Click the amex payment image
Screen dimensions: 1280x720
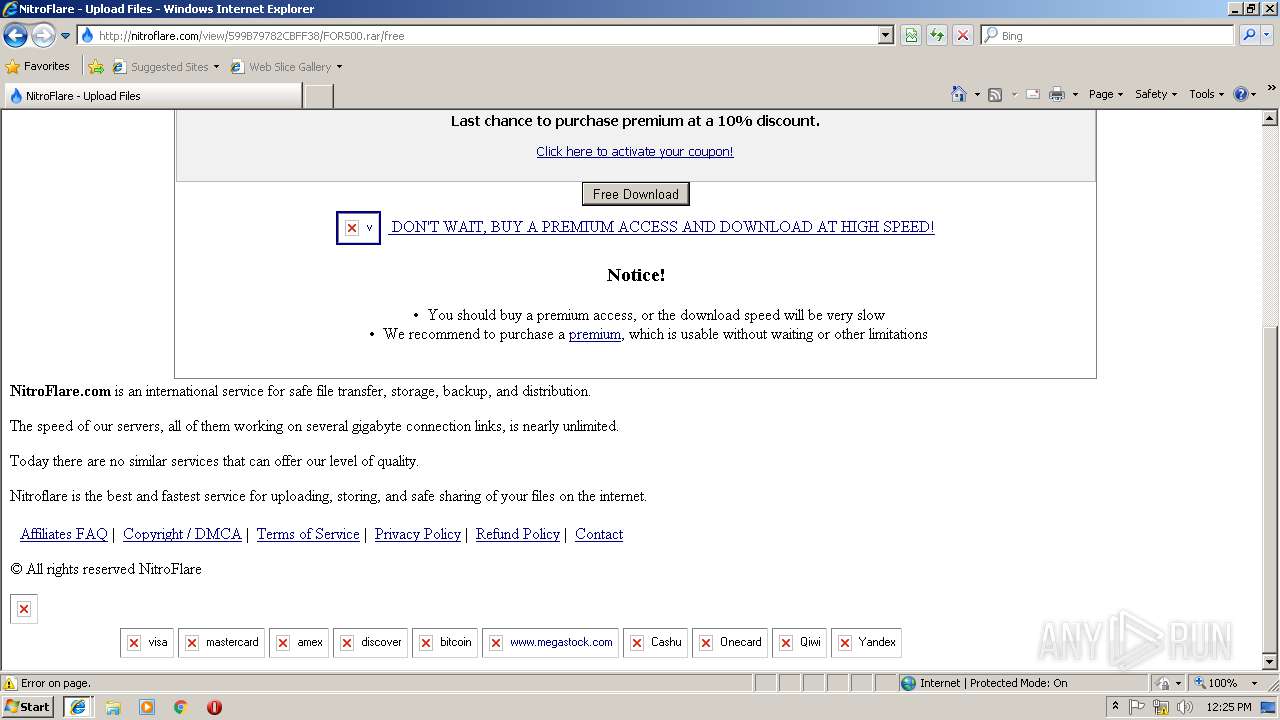(x=299, y=643)
